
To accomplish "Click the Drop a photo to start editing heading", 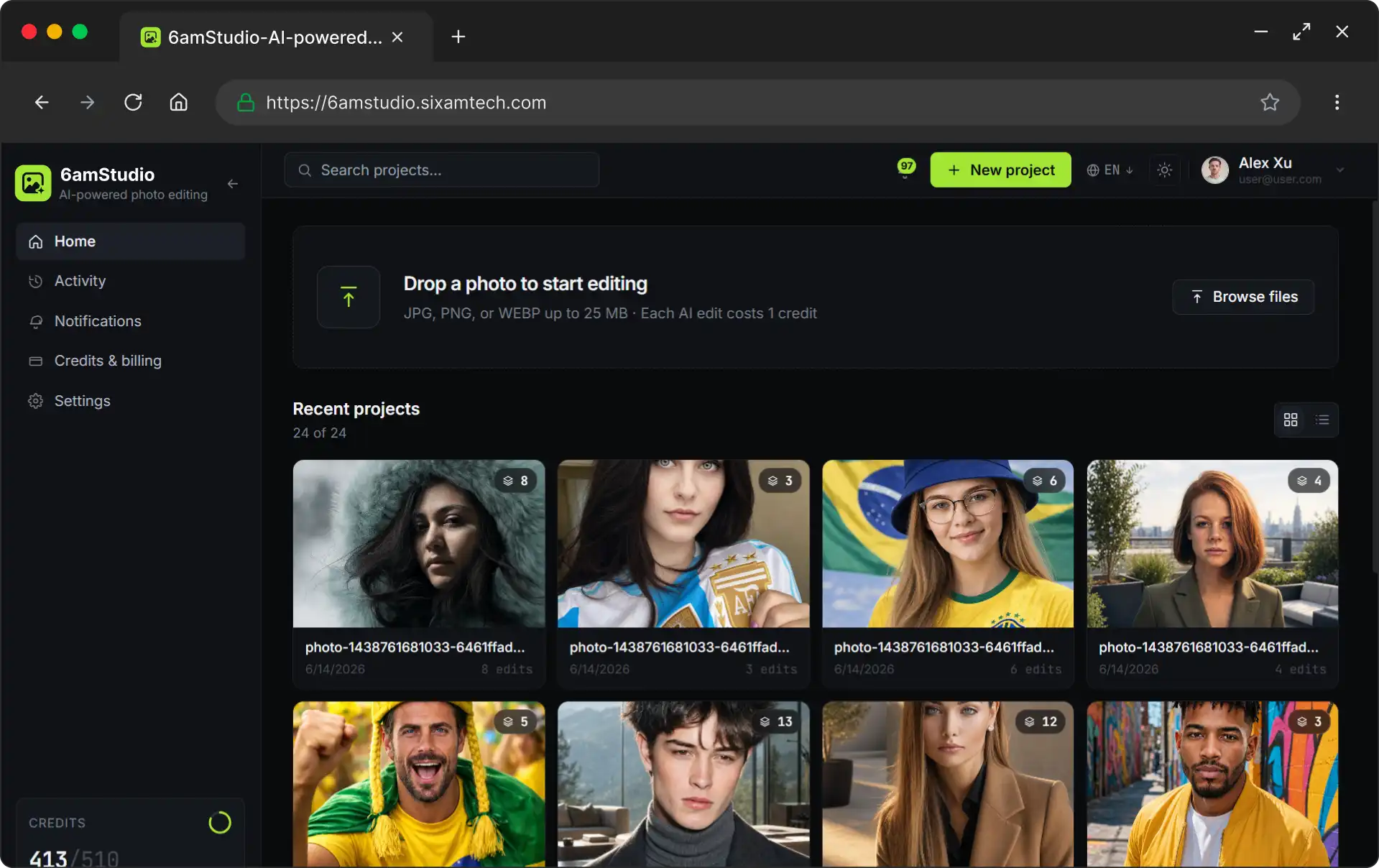I will tap(525, 284).
